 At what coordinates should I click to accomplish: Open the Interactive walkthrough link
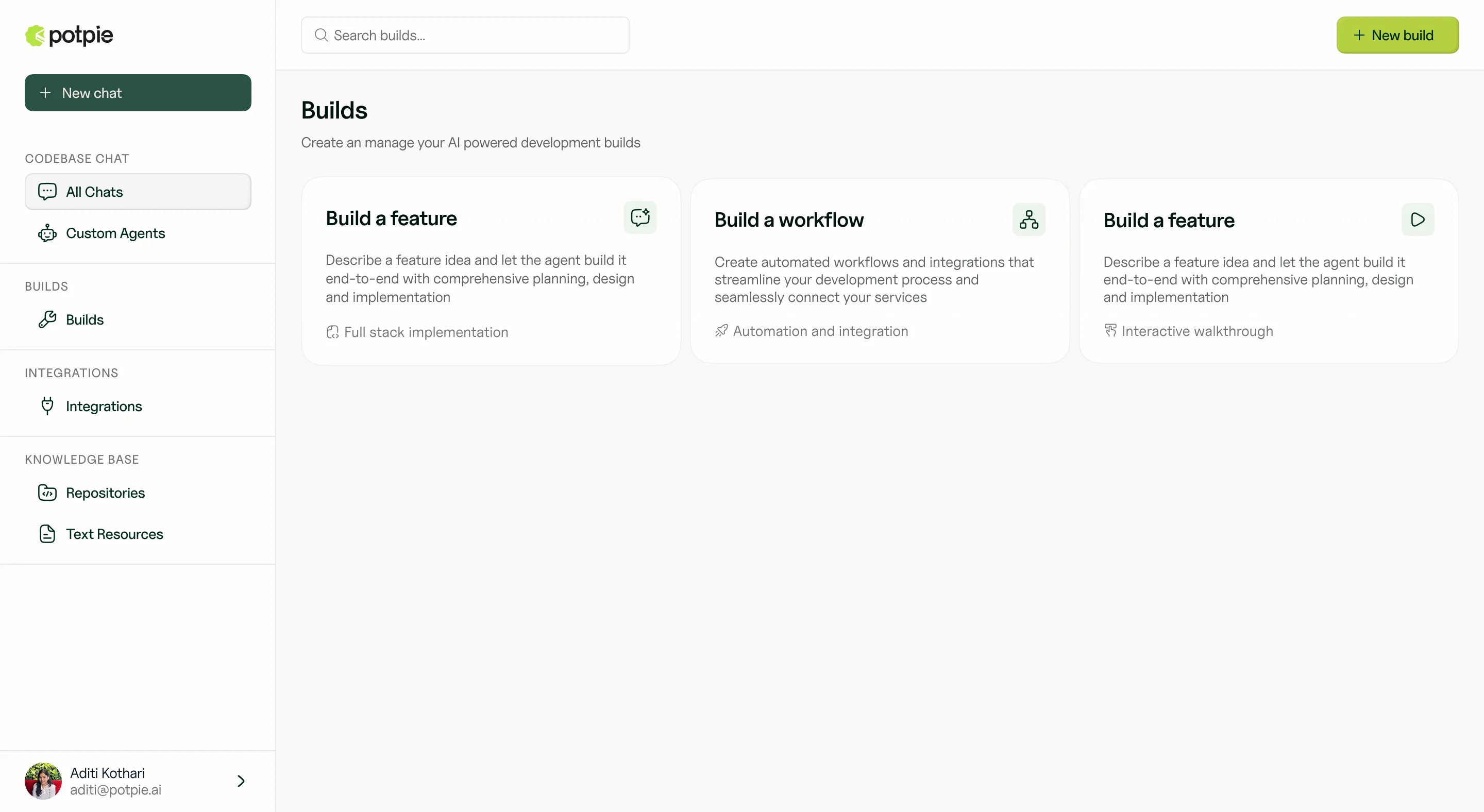(1197, 331)
